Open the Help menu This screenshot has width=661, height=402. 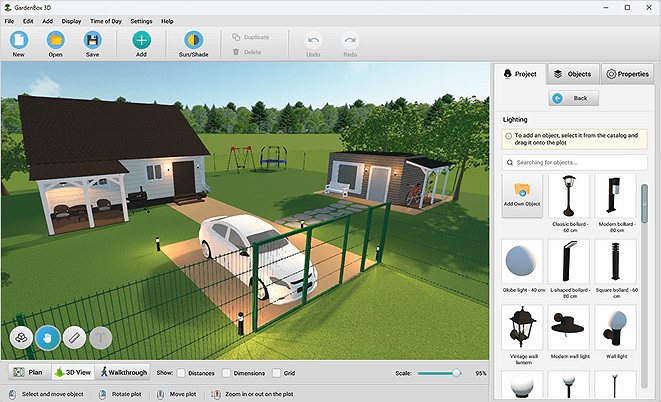tap(167, 21)
